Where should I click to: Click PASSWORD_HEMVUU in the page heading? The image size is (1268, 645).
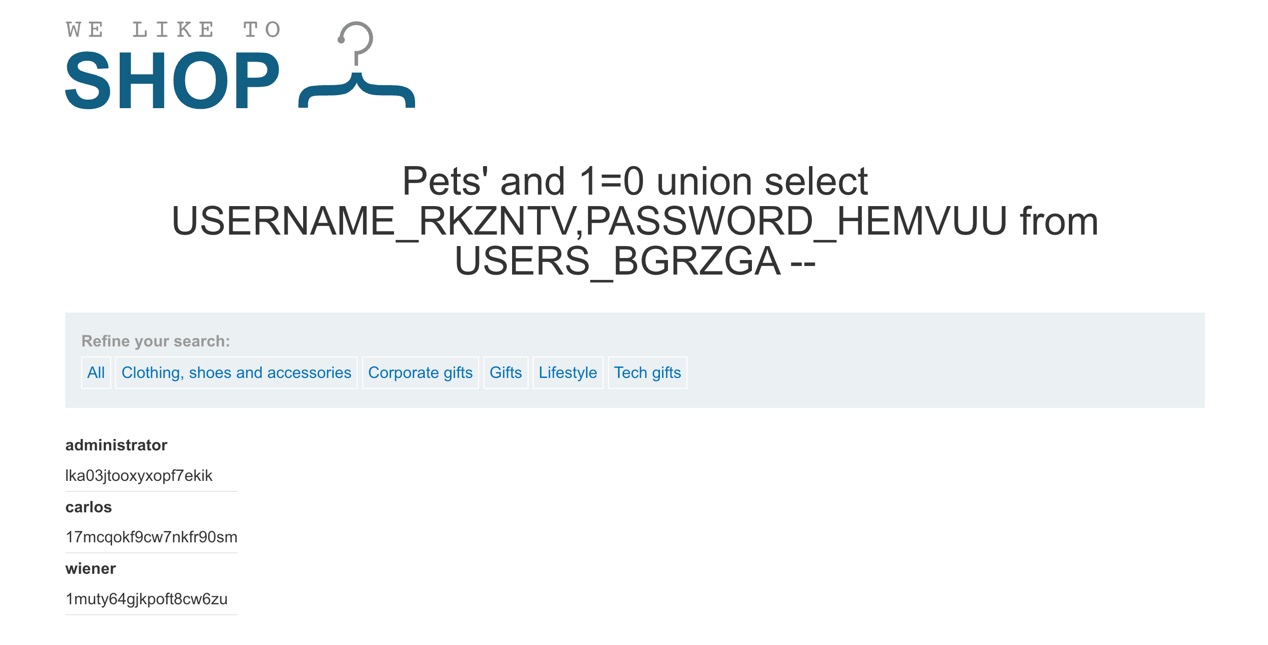pyautogui.click(x=796, y=221)
